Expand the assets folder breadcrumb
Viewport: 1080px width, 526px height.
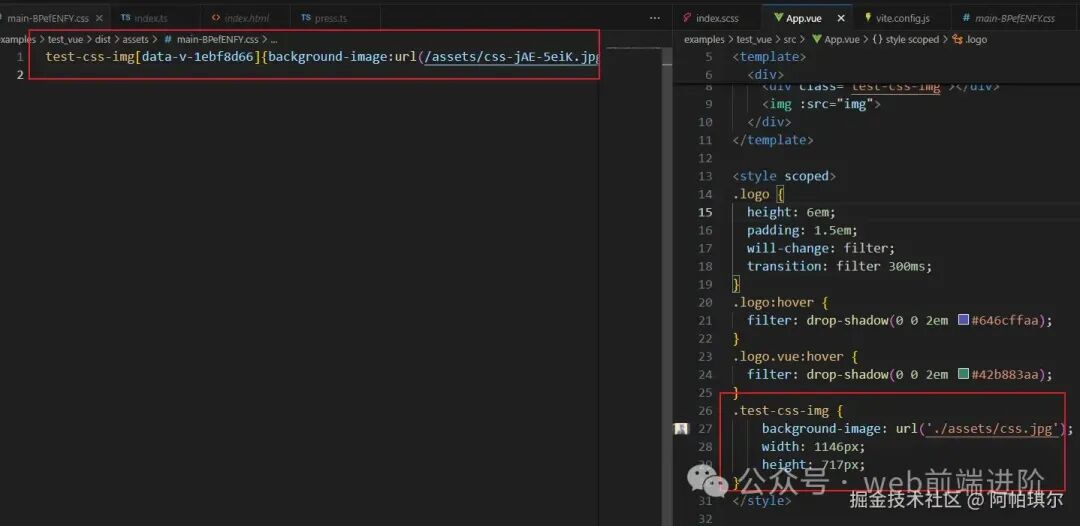(135, 39)
